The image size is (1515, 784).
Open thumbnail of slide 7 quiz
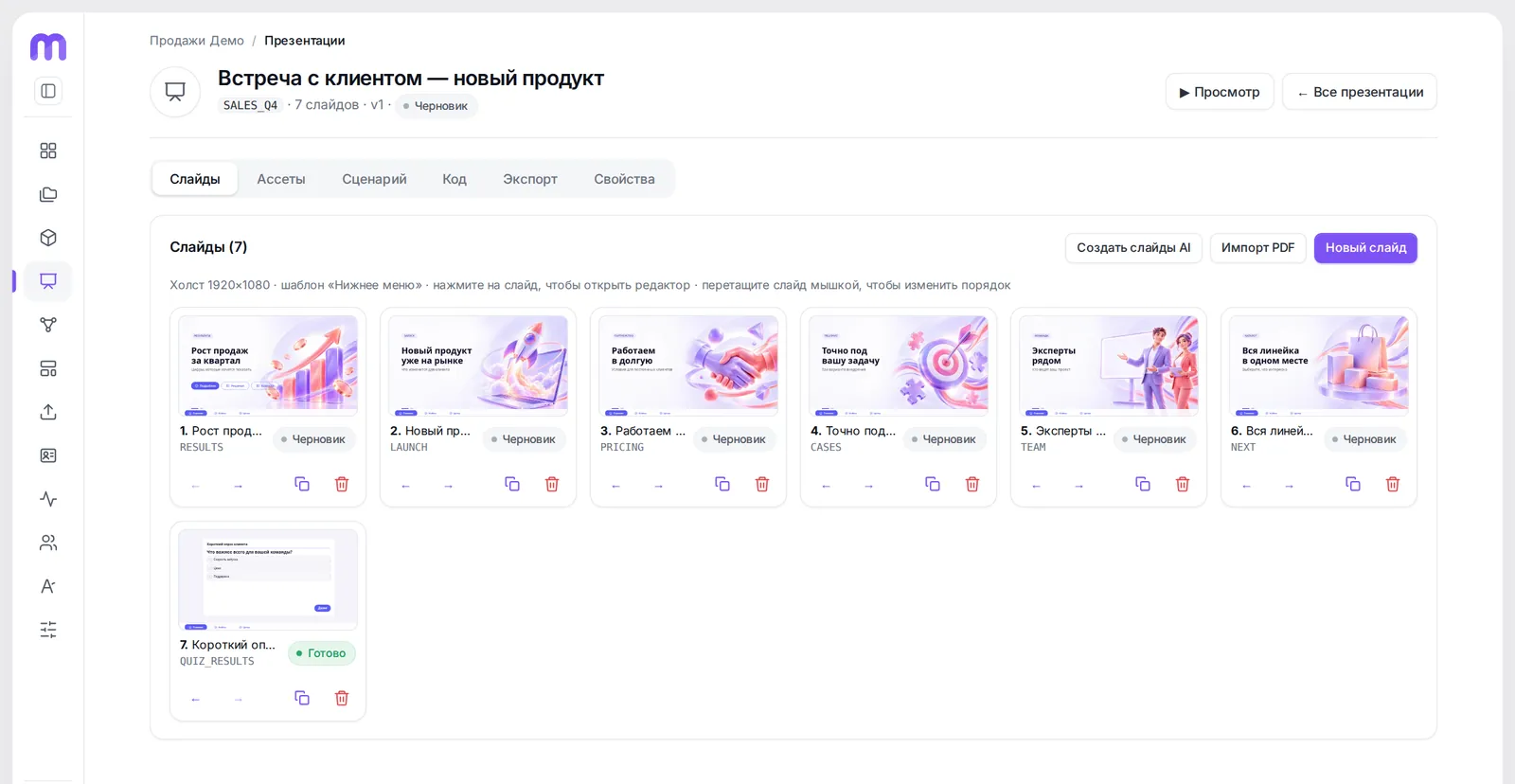[268, 579]
